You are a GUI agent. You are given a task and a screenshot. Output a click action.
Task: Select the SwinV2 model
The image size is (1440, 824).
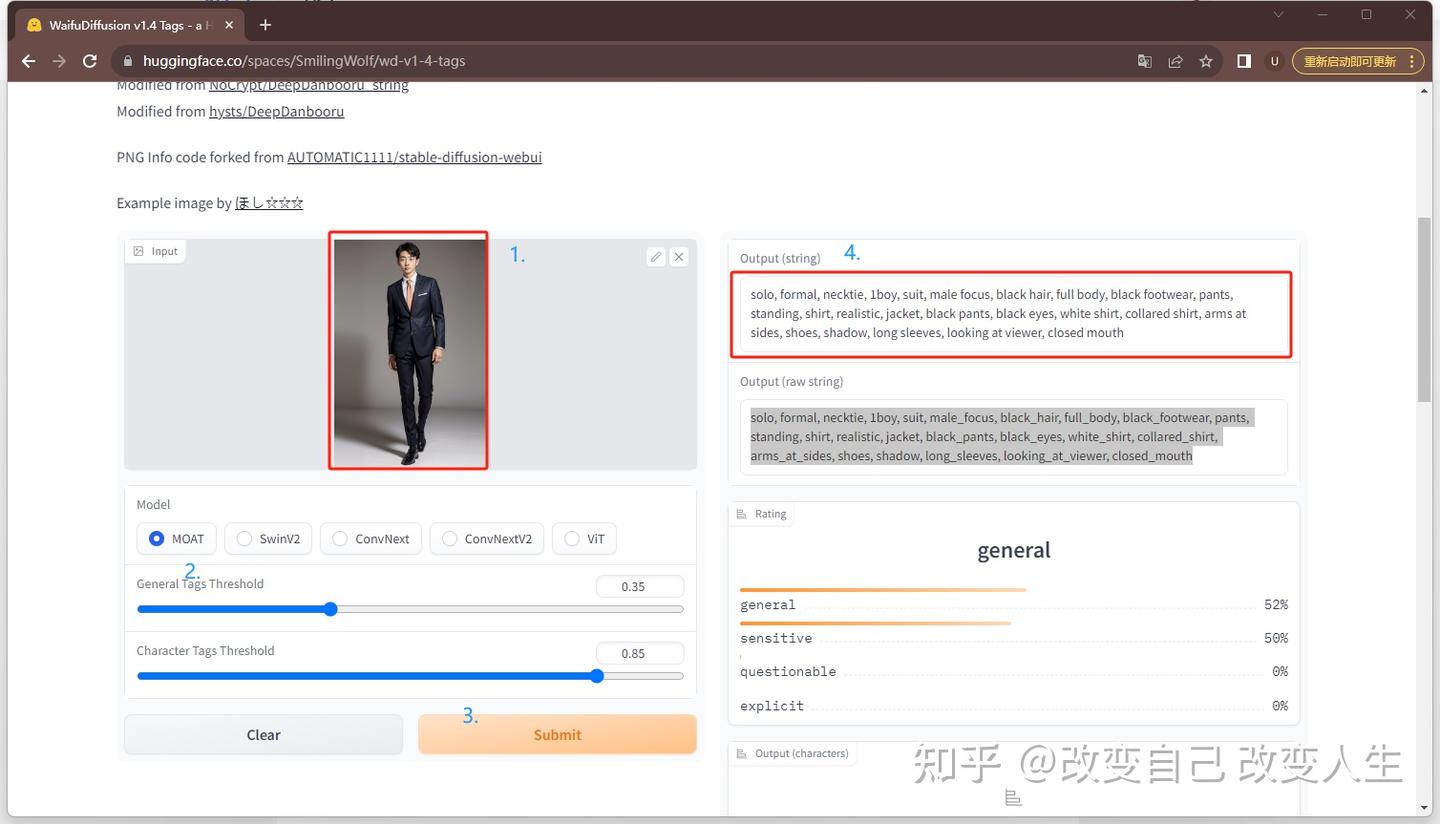pos(243,538)
